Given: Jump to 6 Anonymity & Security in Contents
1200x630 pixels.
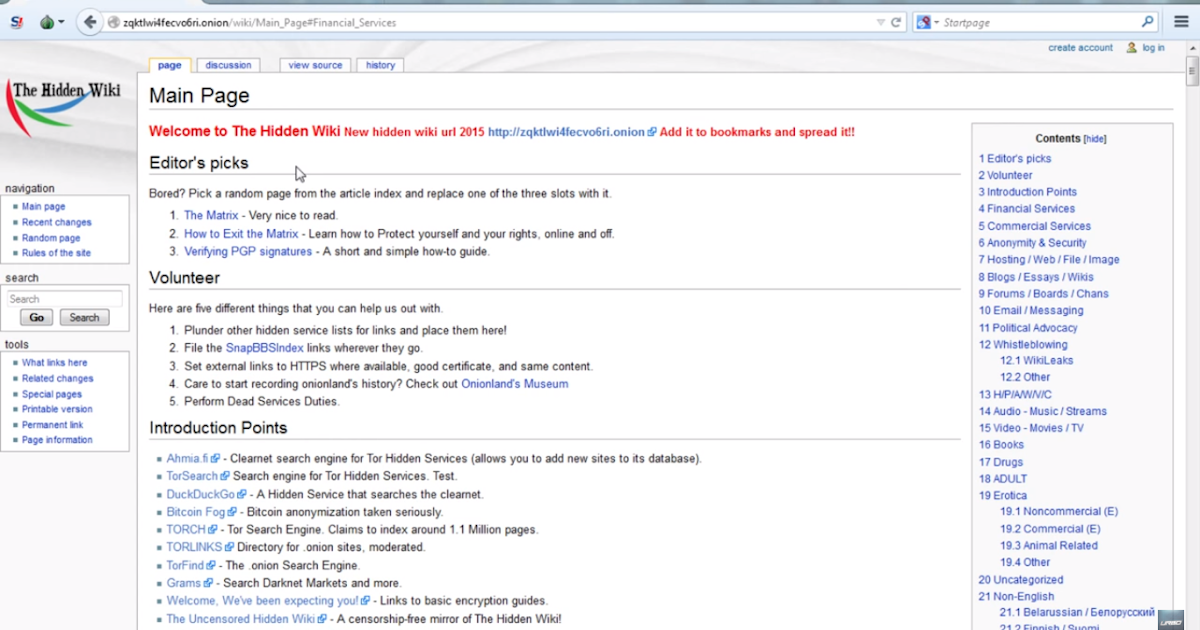Looking at the screenshot, I should click(x=1032, y=243).
